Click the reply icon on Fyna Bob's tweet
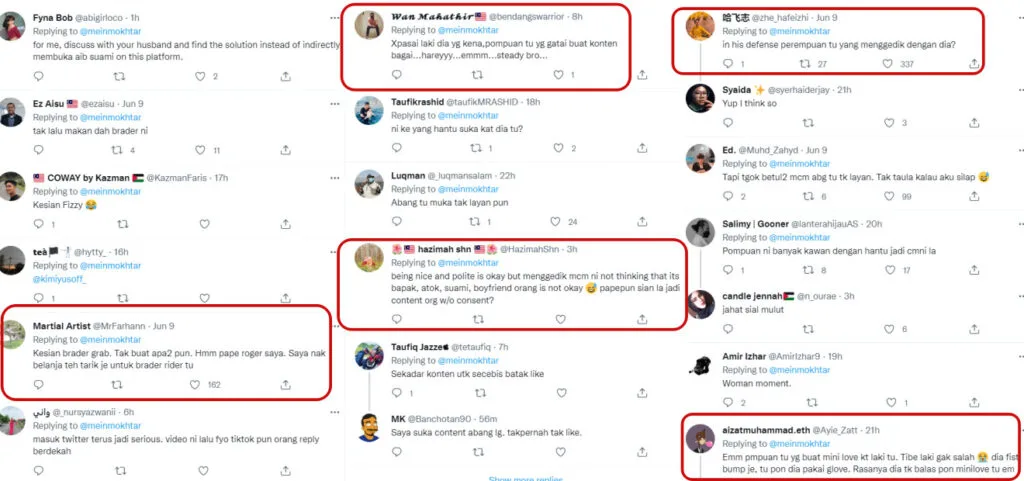 point(52,76)
